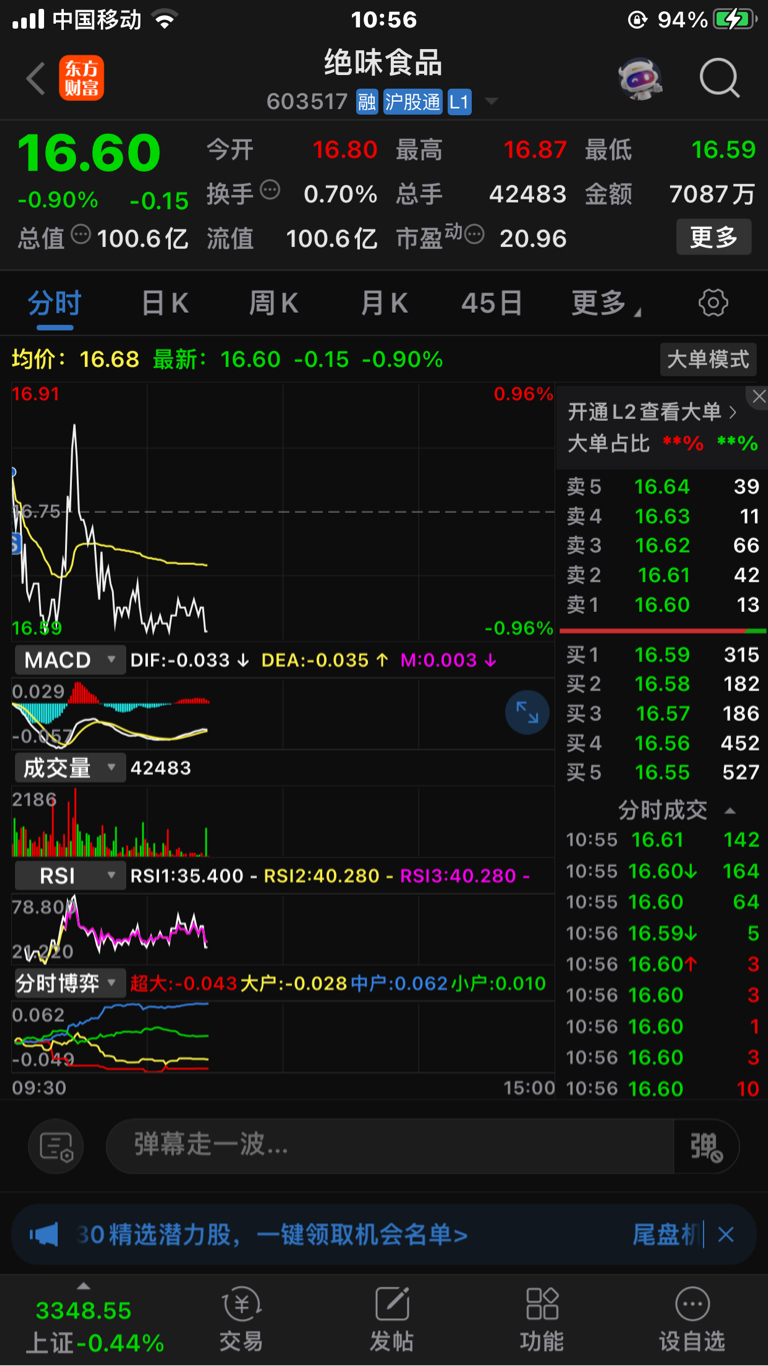
Task: Open 分时博弈 indicator dropdown
Action: pyautogui.click(x=68, y=983)
